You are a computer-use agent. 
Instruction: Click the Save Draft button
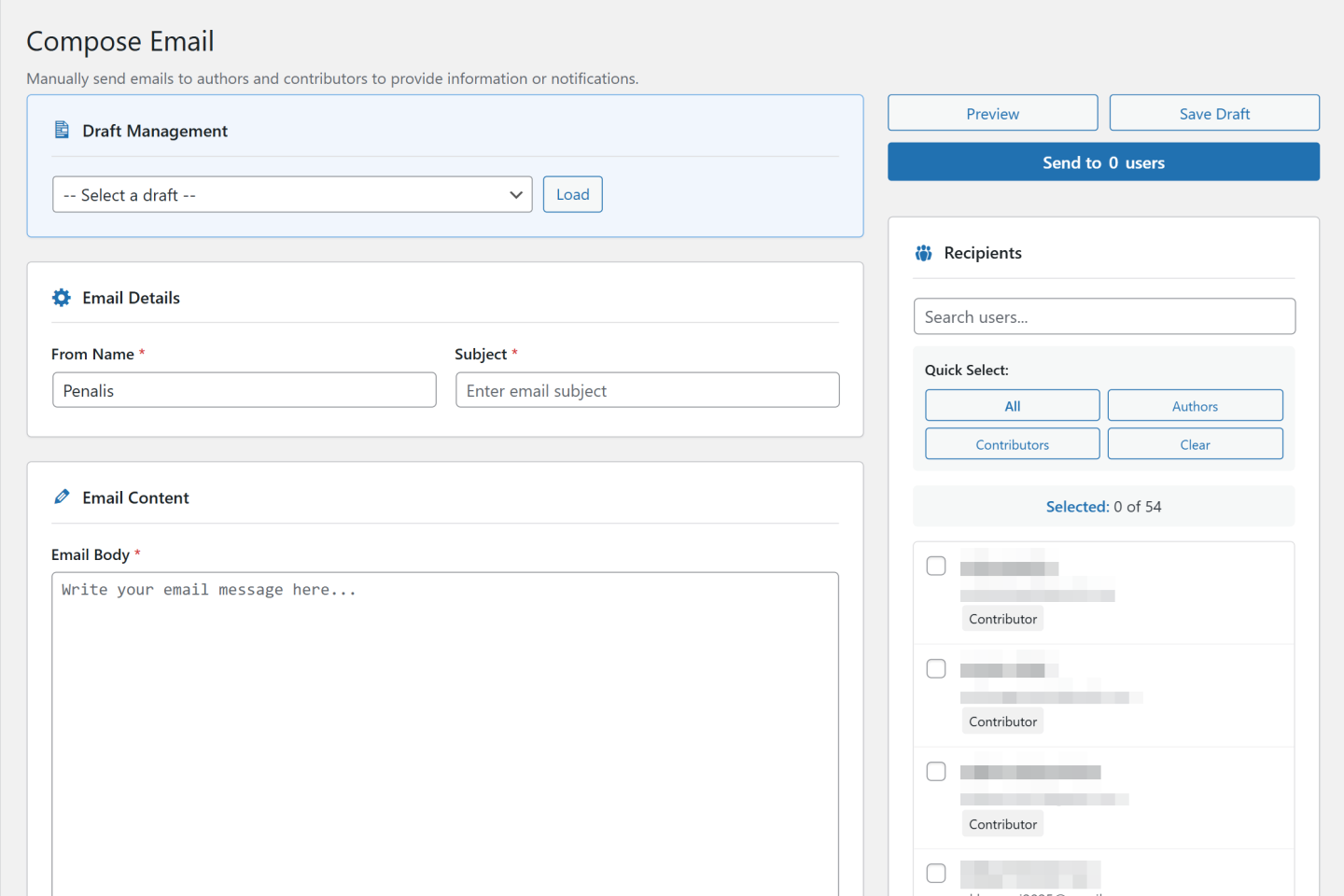pyautogui.click(x=1214, y=113)
